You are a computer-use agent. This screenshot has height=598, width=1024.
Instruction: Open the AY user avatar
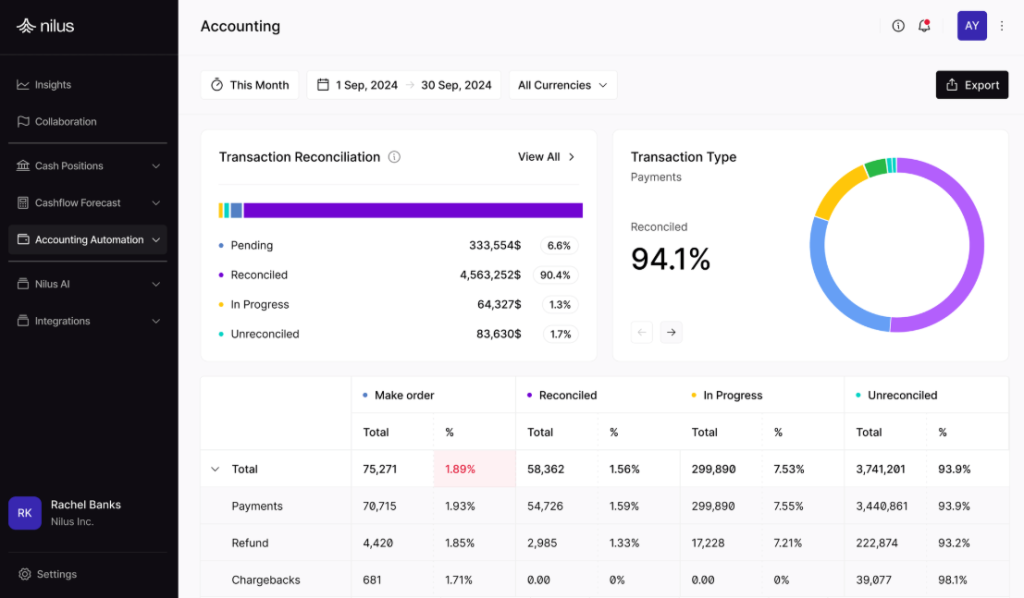[971, 26]
